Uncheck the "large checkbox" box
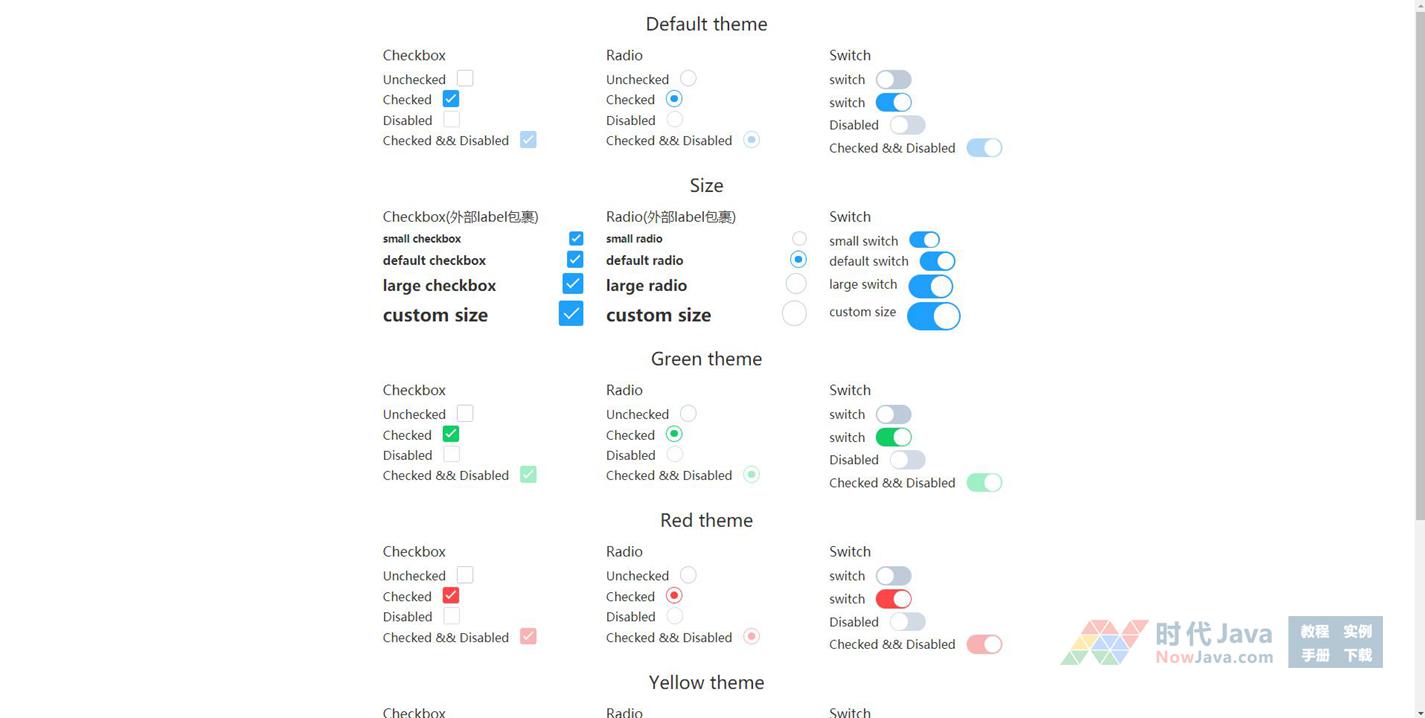Screen dimensions: 1425x718 [x=573, y=284]
